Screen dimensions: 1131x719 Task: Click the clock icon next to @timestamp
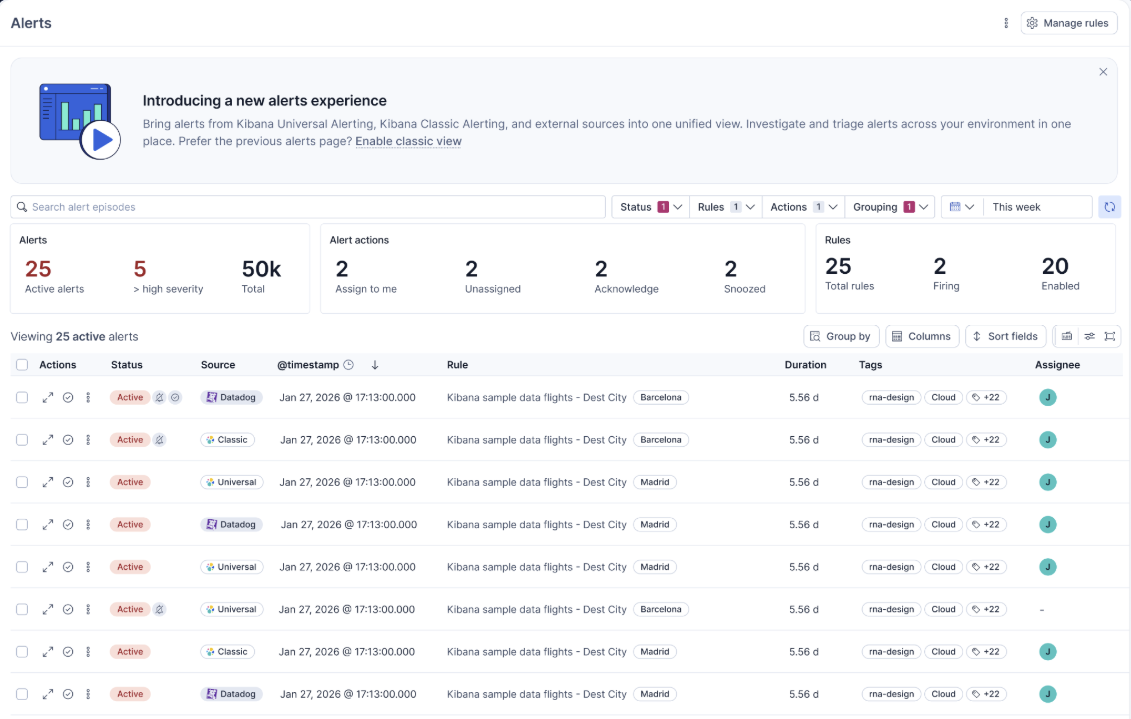[x=348, y=365]
